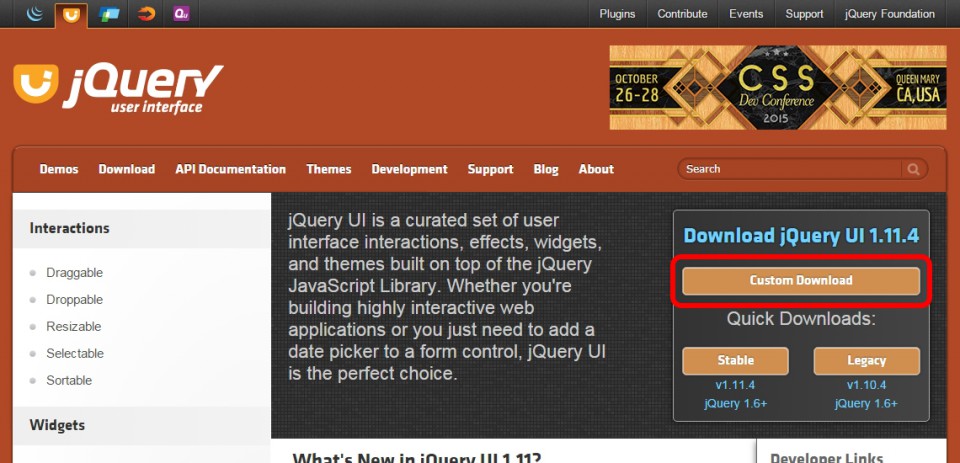960x463 pixels.
Task: Open Support in the top bar
Action: tap(804, 14)
